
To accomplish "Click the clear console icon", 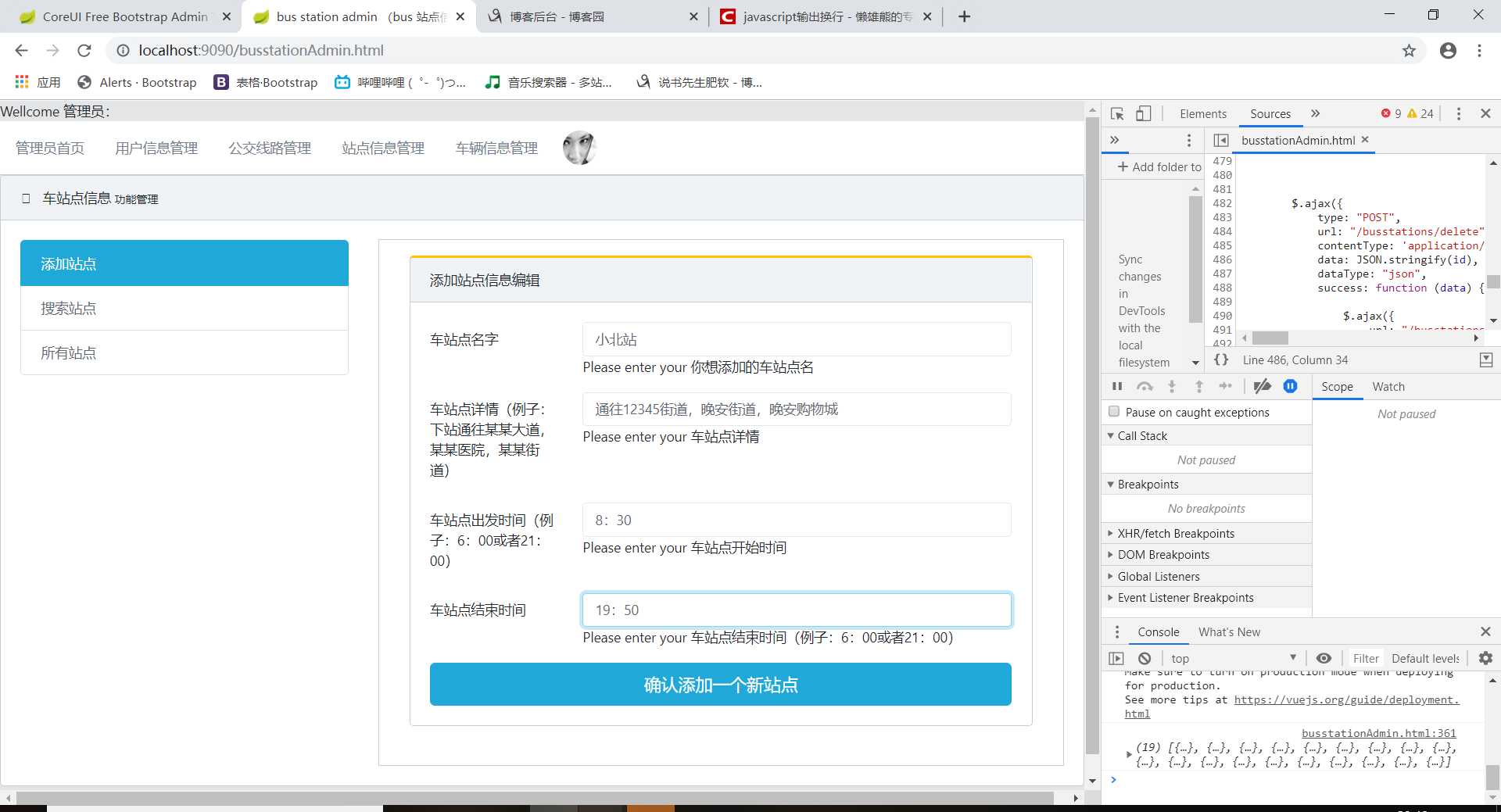I will point(1145,658).
